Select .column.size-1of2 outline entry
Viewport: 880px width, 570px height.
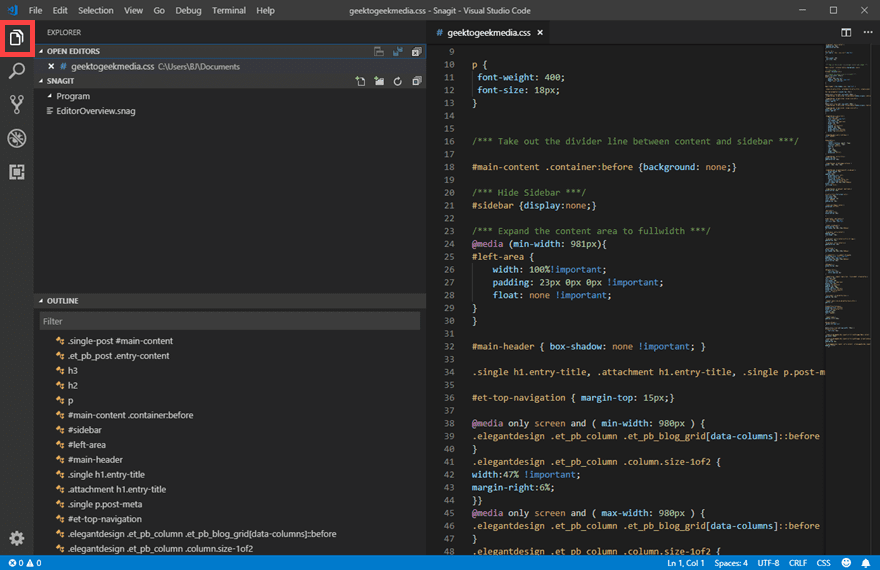[230, 549]
